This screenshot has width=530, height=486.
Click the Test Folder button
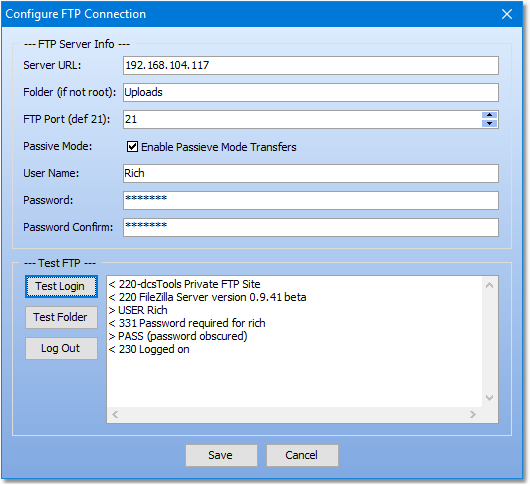click(61, 317)
